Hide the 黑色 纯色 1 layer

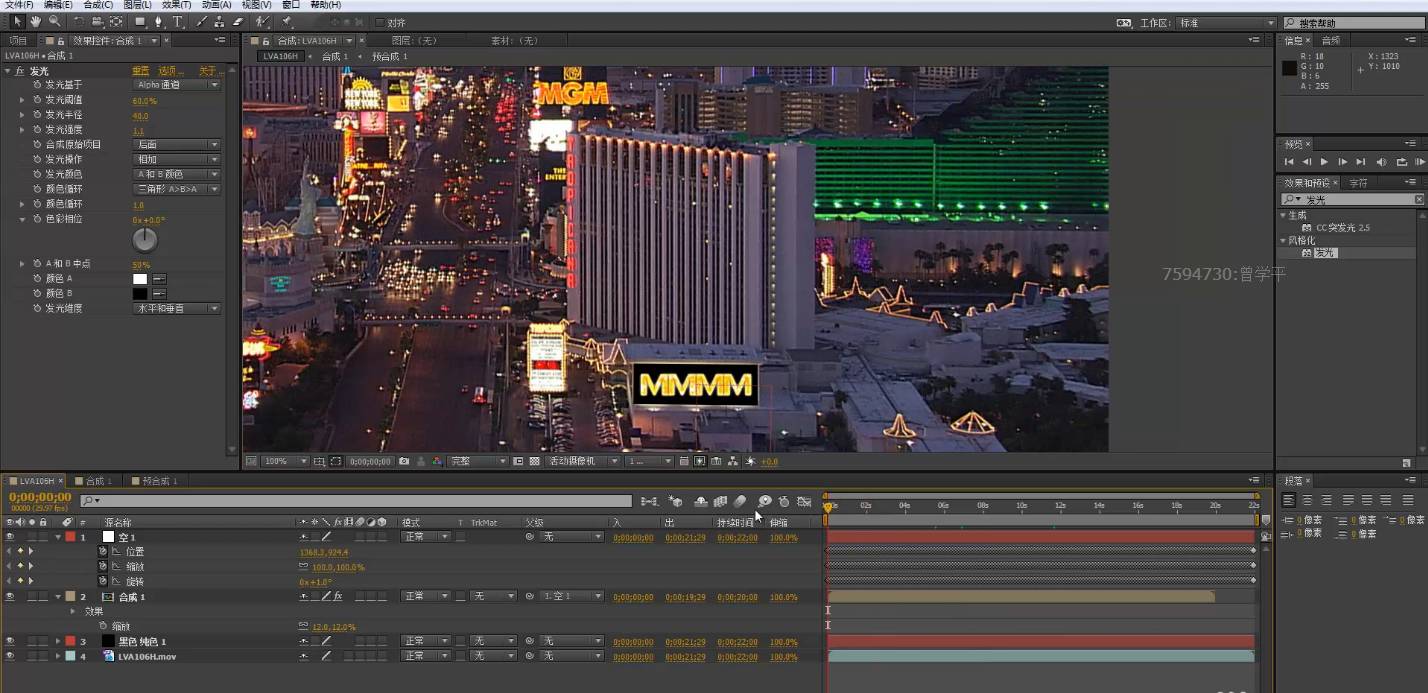point(9,641)
